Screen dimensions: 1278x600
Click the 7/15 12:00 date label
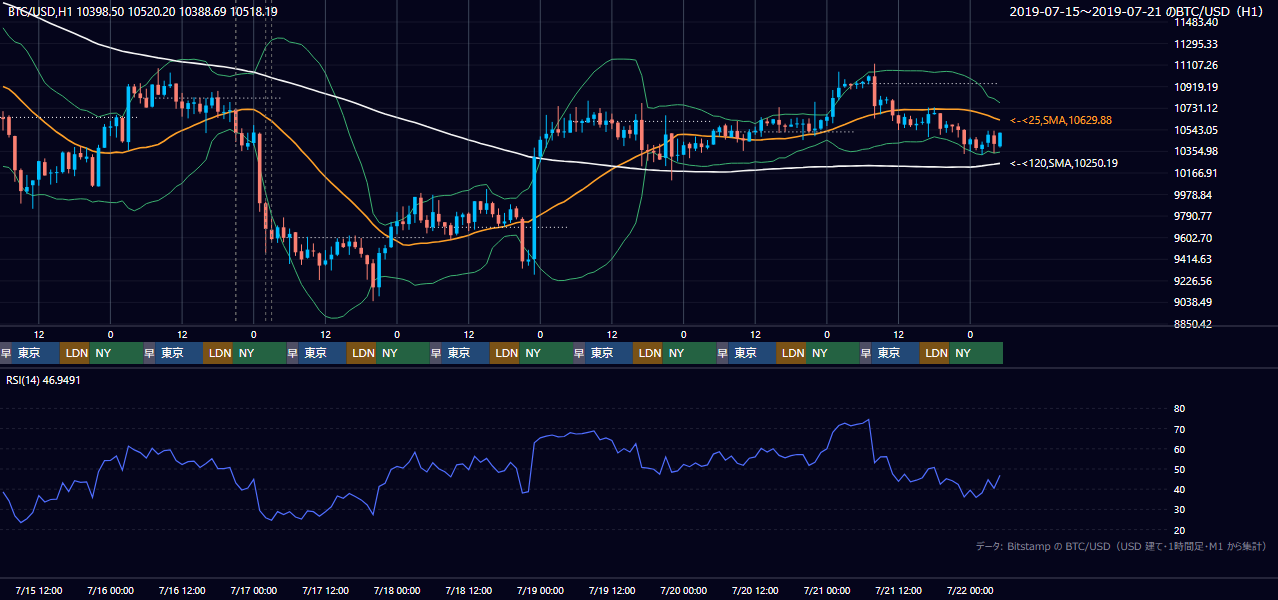point(38,590)
